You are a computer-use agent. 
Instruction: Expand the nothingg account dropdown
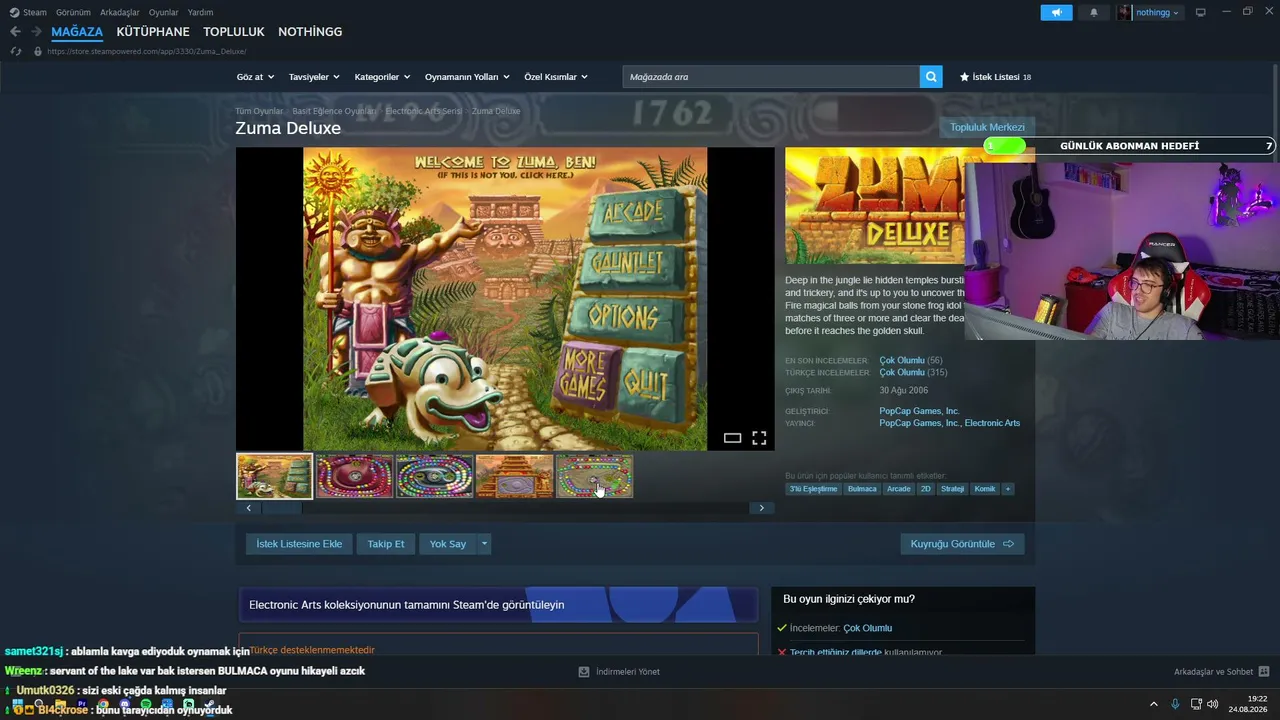click(x=1157, y=12)
